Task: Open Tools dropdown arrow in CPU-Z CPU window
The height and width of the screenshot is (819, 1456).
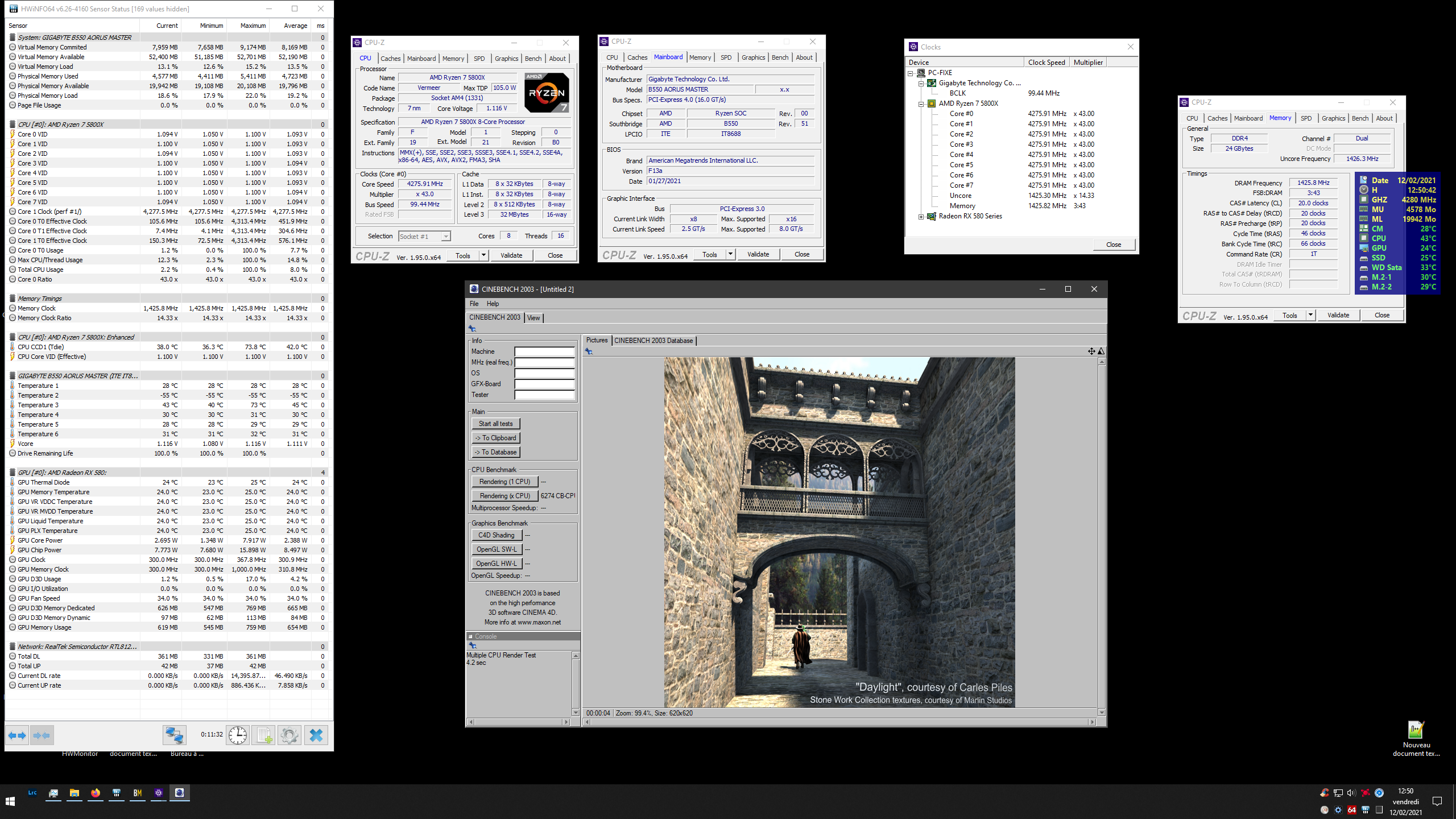Action: (x=484, y=255)
